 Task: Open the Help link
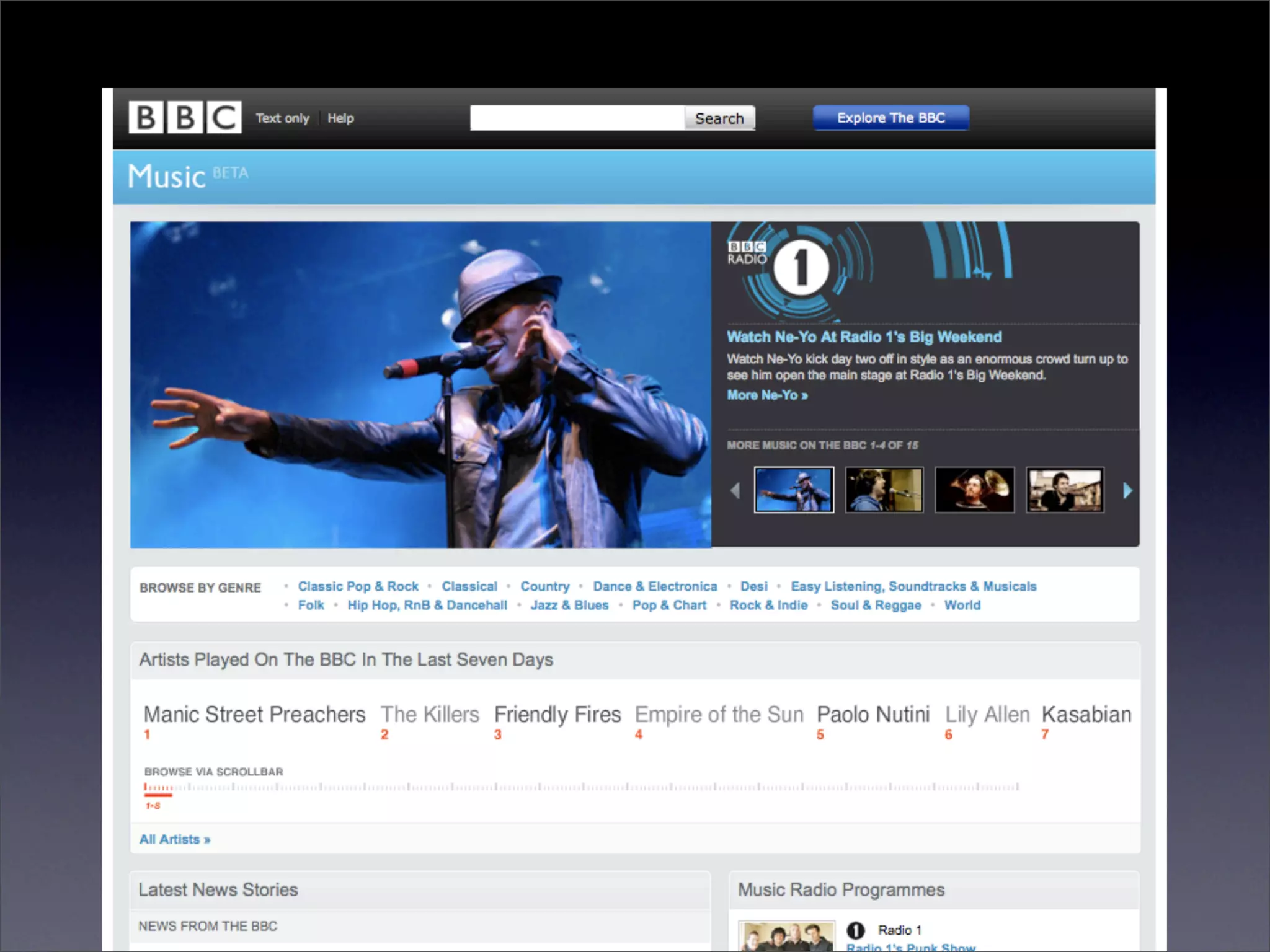pyautogui.click(x=340, y=118)
